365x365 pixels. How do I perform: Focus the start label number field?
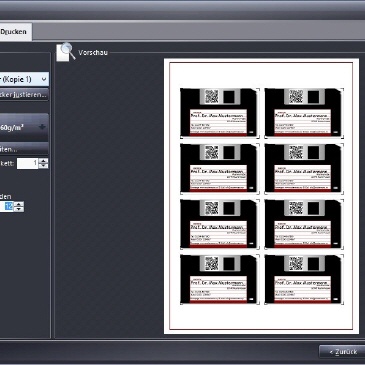pos(27,163)
